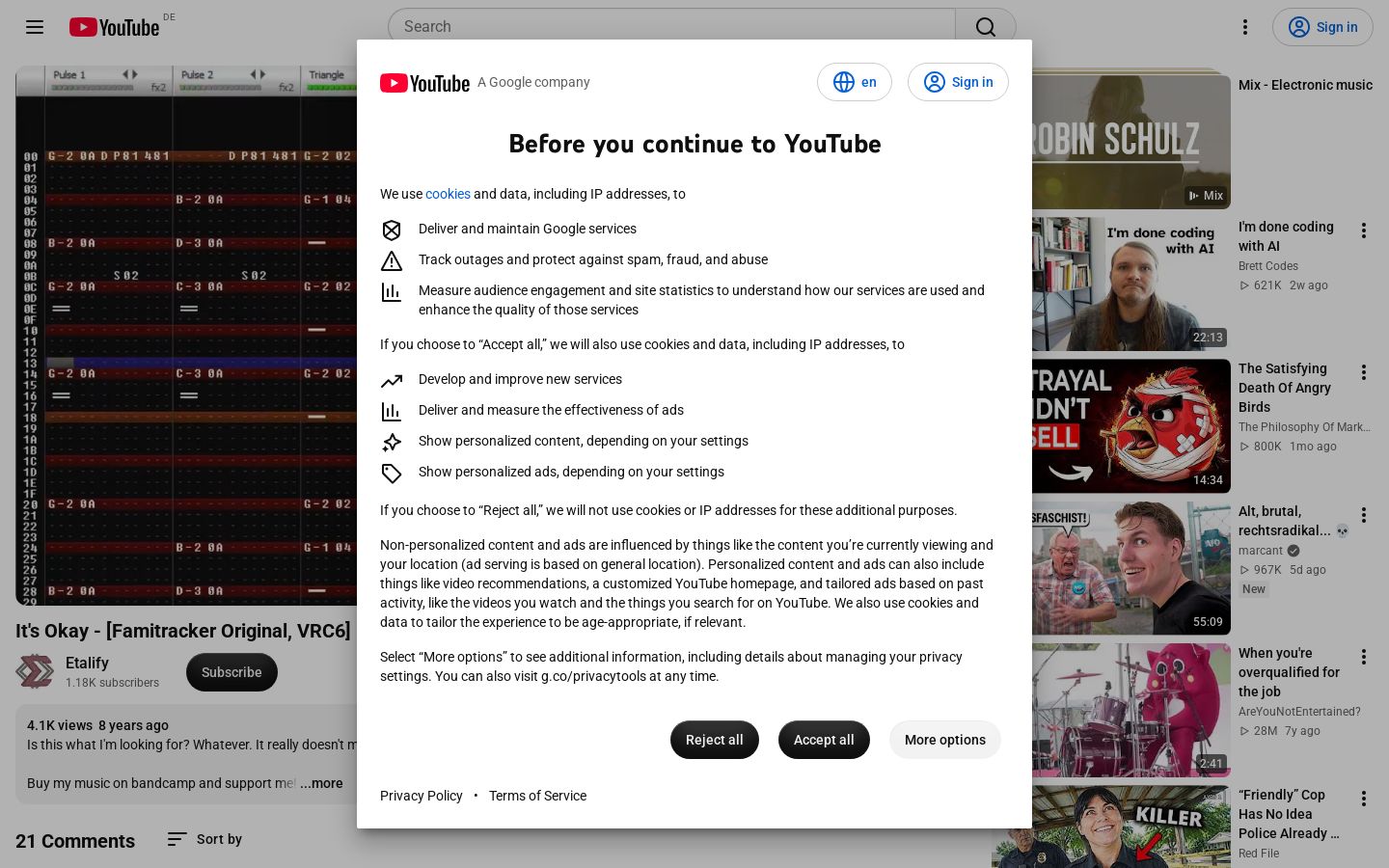This screenshot has height=868, width=1389.
Task: Open the Terms of Service link
Action: [x=537, y=796]
